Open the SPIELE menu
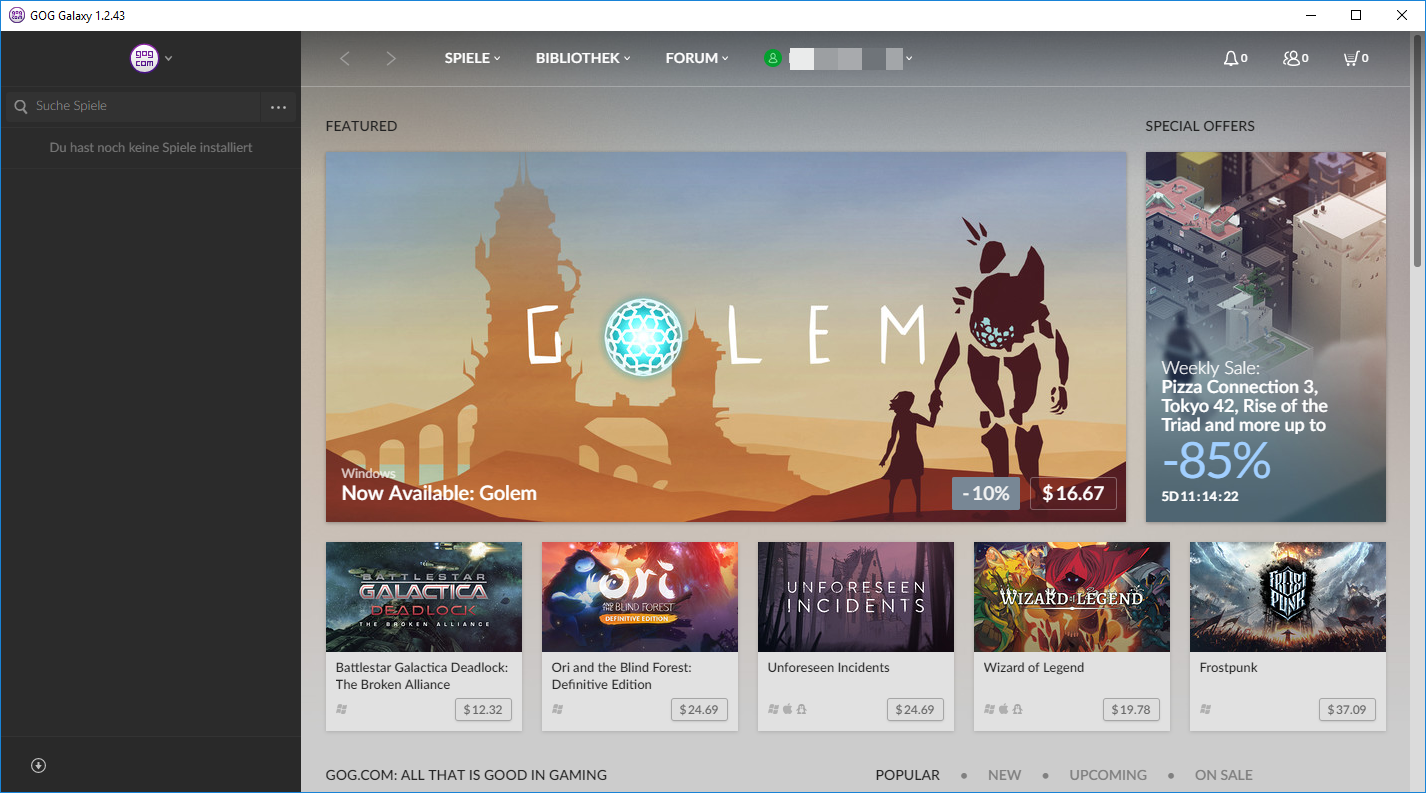This screenshot has width=1426, height=793. (x=473, y=58)
